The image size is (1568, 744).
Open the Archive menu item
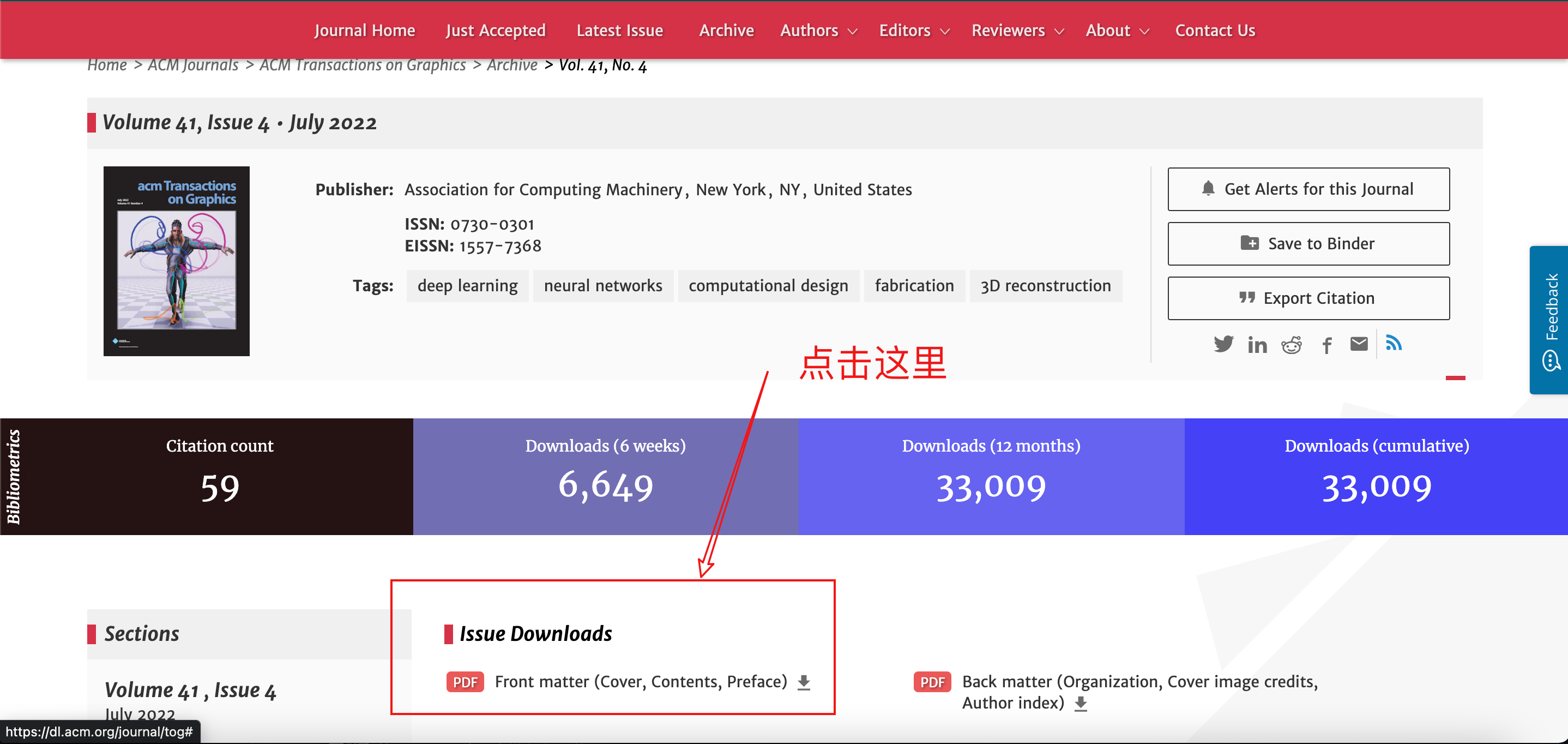(726, 31)
